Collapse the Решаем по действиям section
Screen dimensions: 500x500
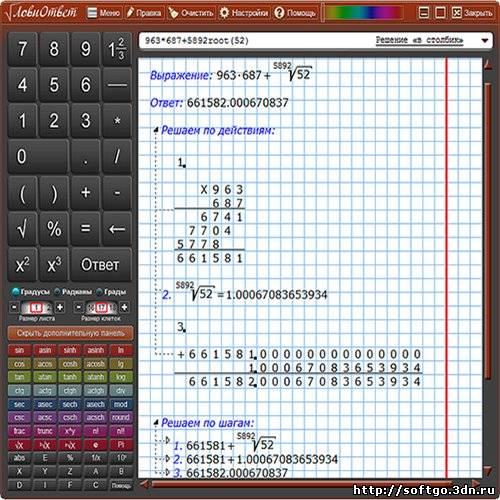pos(156,130)
